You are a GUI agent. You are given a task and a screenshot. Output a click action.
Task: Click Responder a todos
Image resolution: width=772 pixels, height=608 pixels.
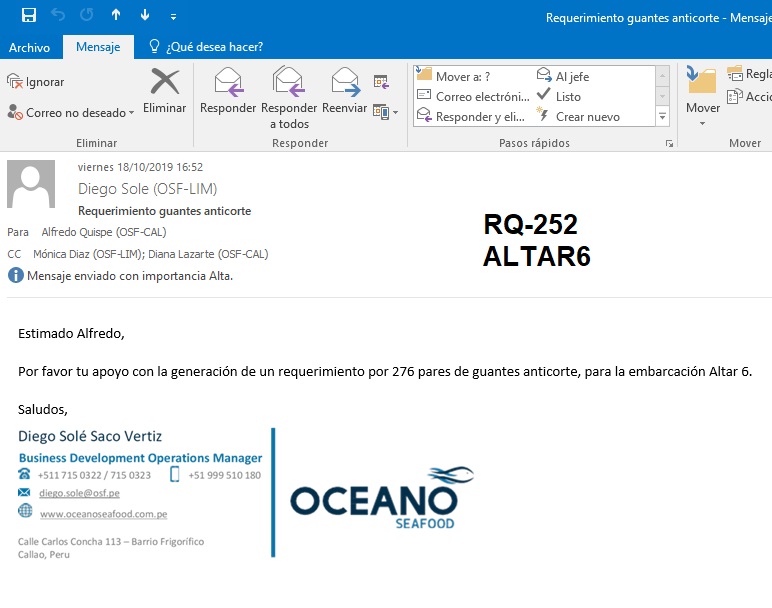[x=288, y=97]
